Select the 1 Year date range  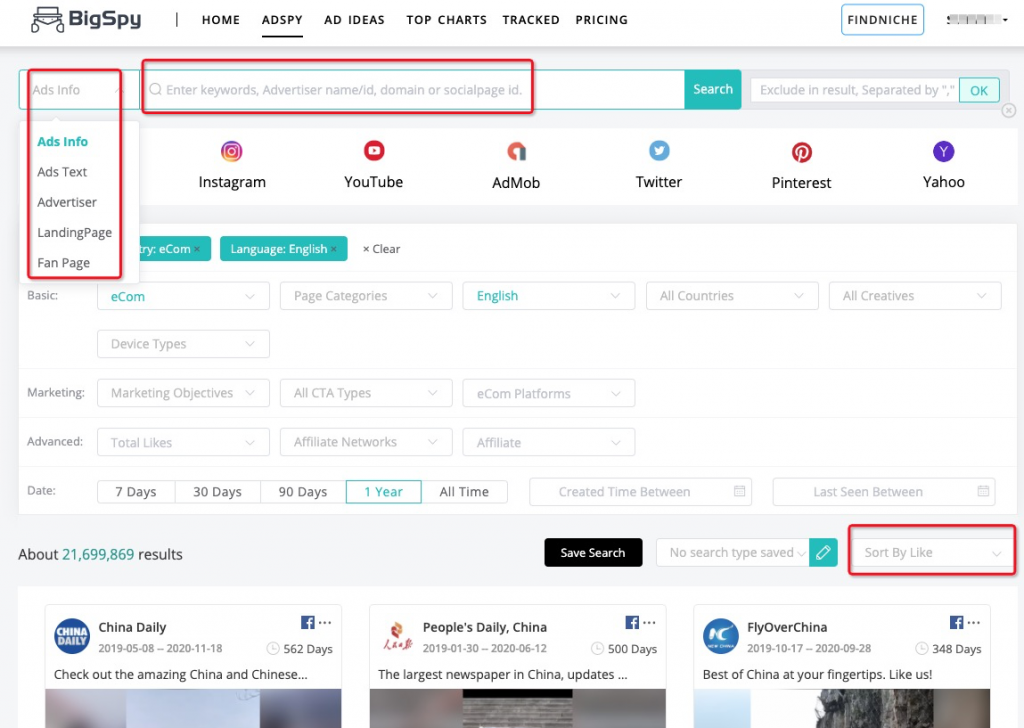[x=383, y=492]
